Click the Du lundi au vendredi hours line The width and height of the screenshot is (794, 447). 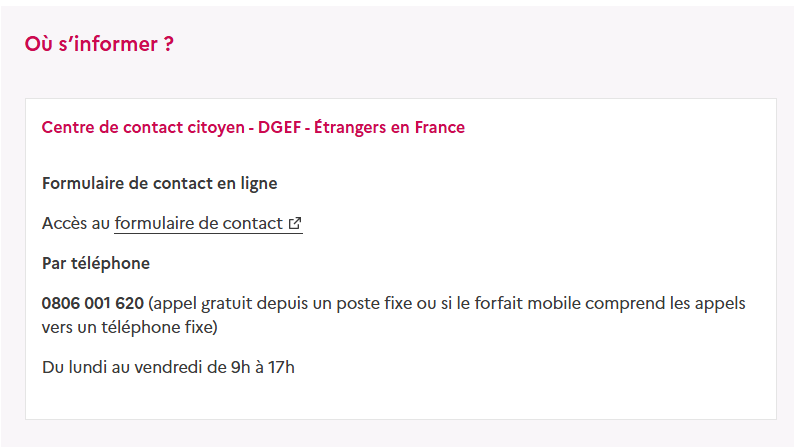[x=168, y=367]
